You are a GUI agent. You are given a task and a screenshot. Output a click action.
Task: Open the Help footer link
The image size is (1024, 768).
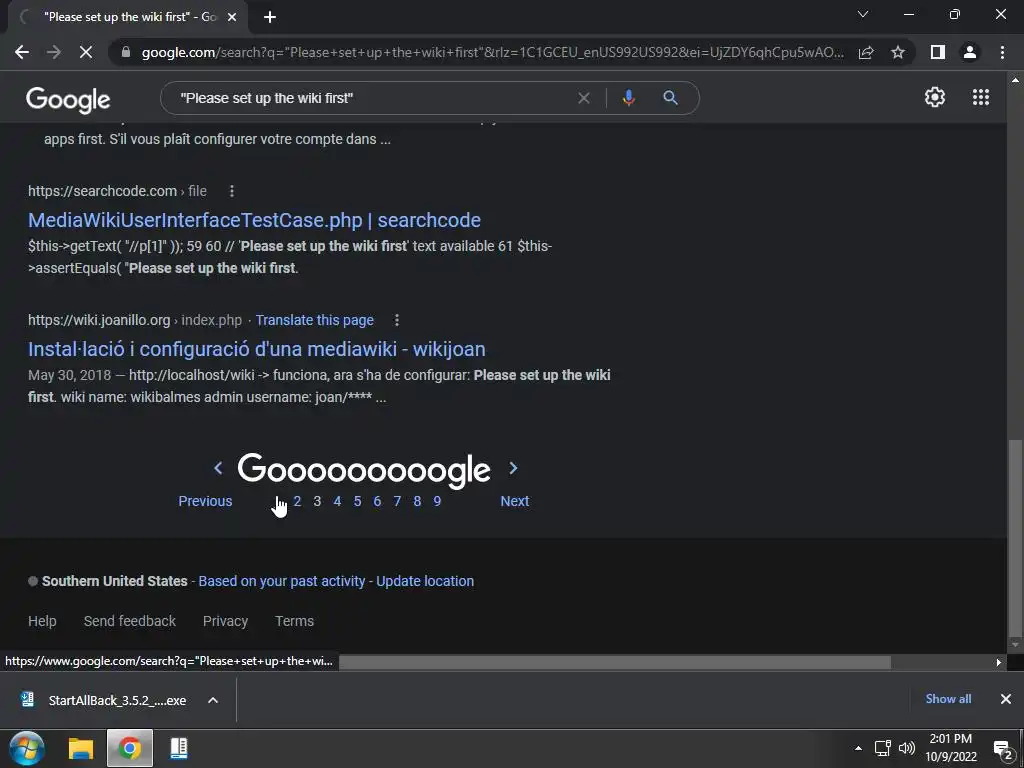[x=42, y=621]
